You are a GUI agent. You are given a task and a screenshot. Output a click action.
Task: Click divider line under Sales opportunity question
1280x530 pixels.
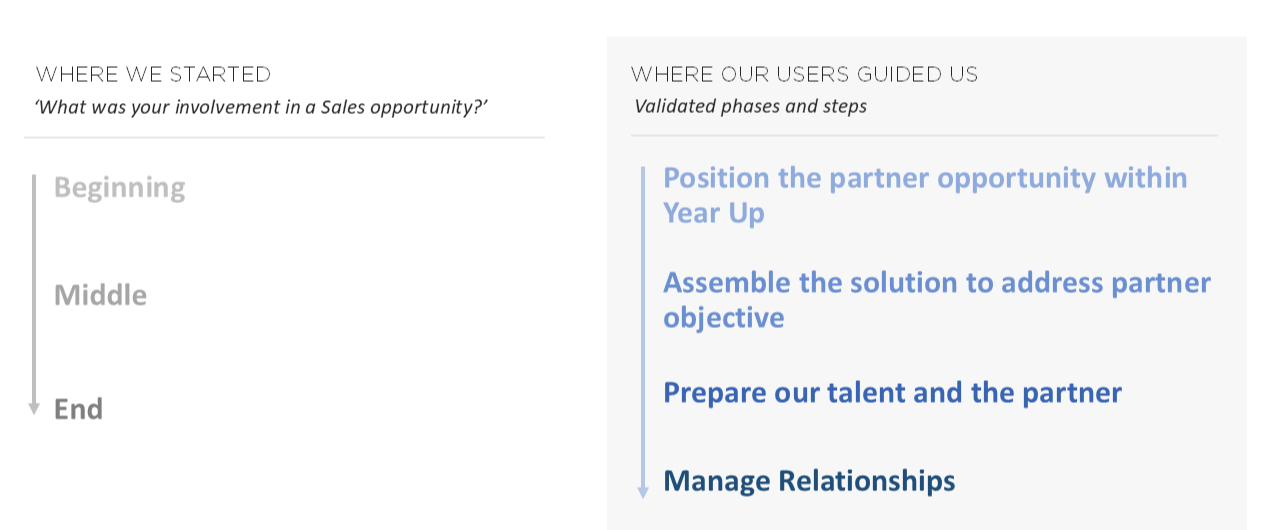284,137
